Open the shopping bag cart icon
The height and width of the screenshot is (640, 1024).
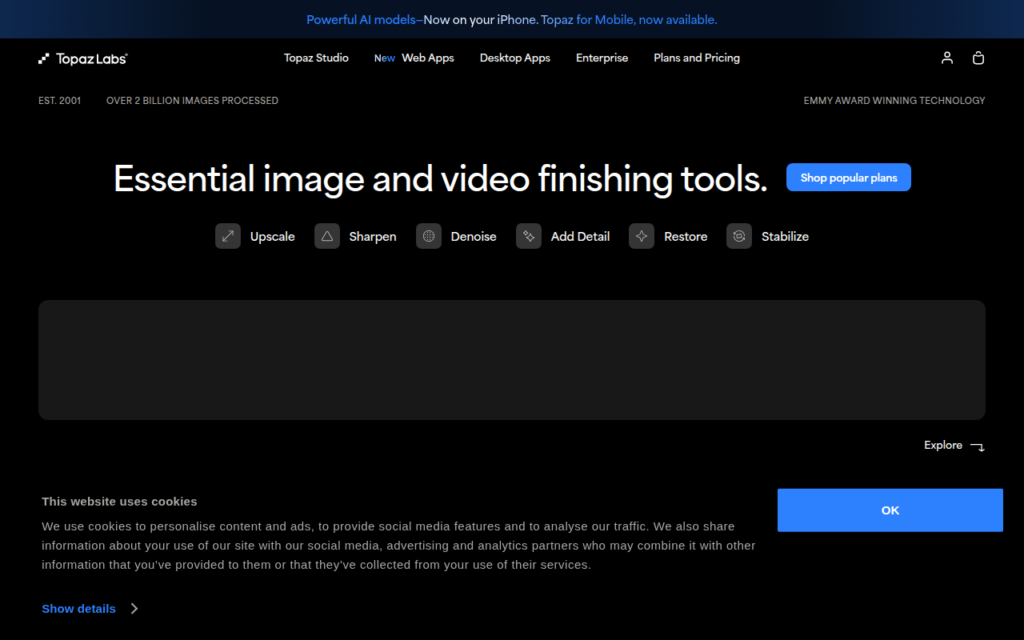(x=978, y=58)
